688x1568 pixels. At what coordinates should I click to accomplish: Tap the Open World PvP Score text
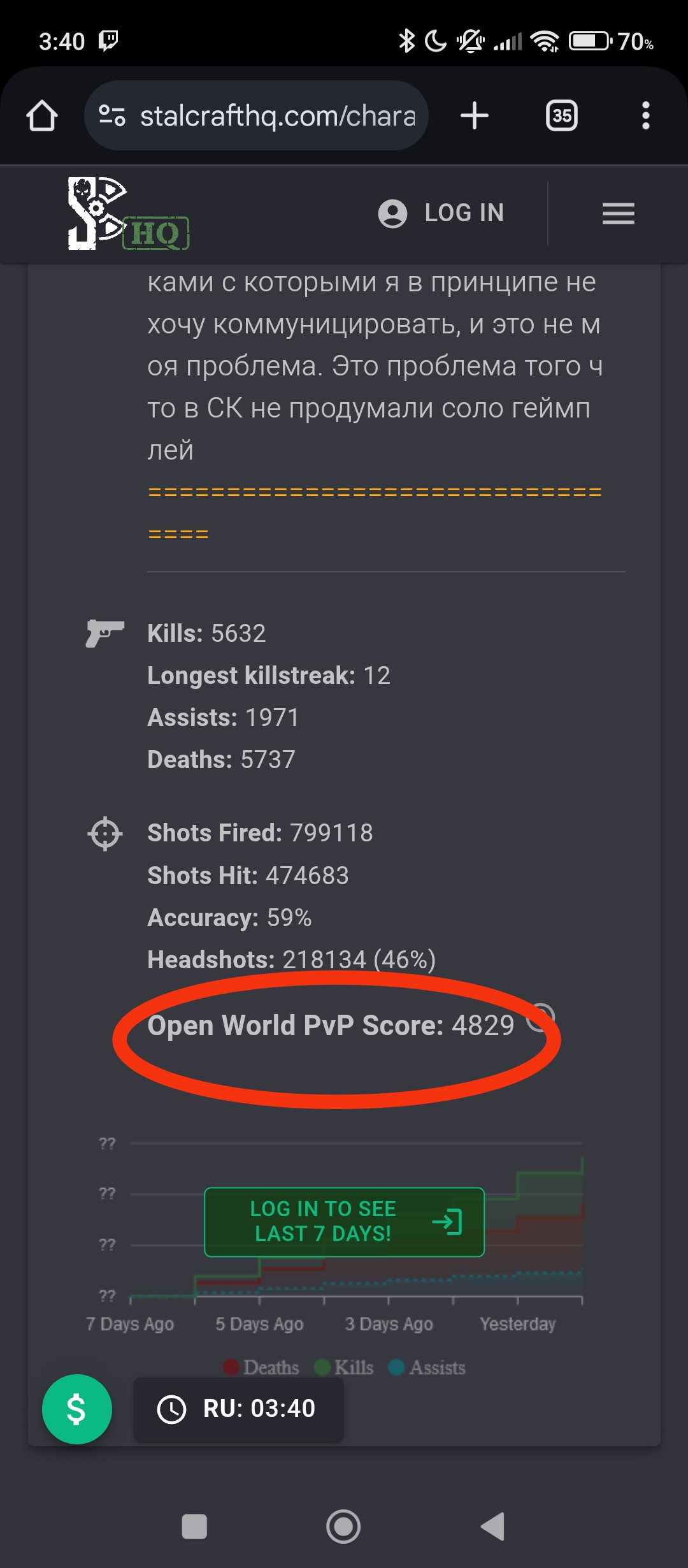(330, 1026)
